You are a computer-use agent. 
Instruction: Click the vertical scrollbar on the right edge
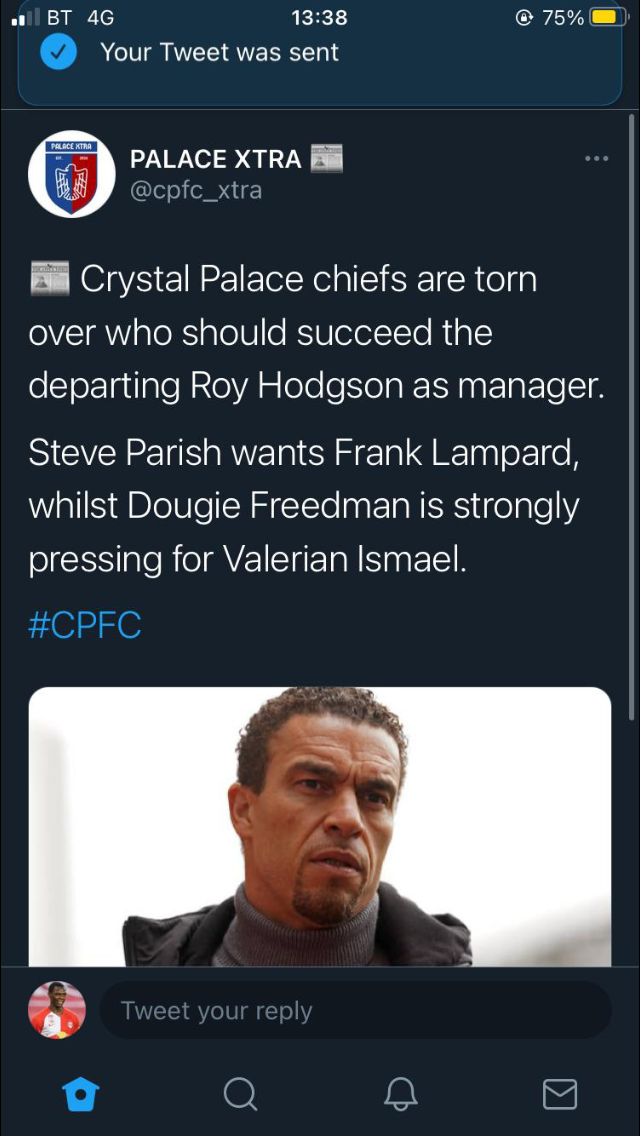(632, 420)
